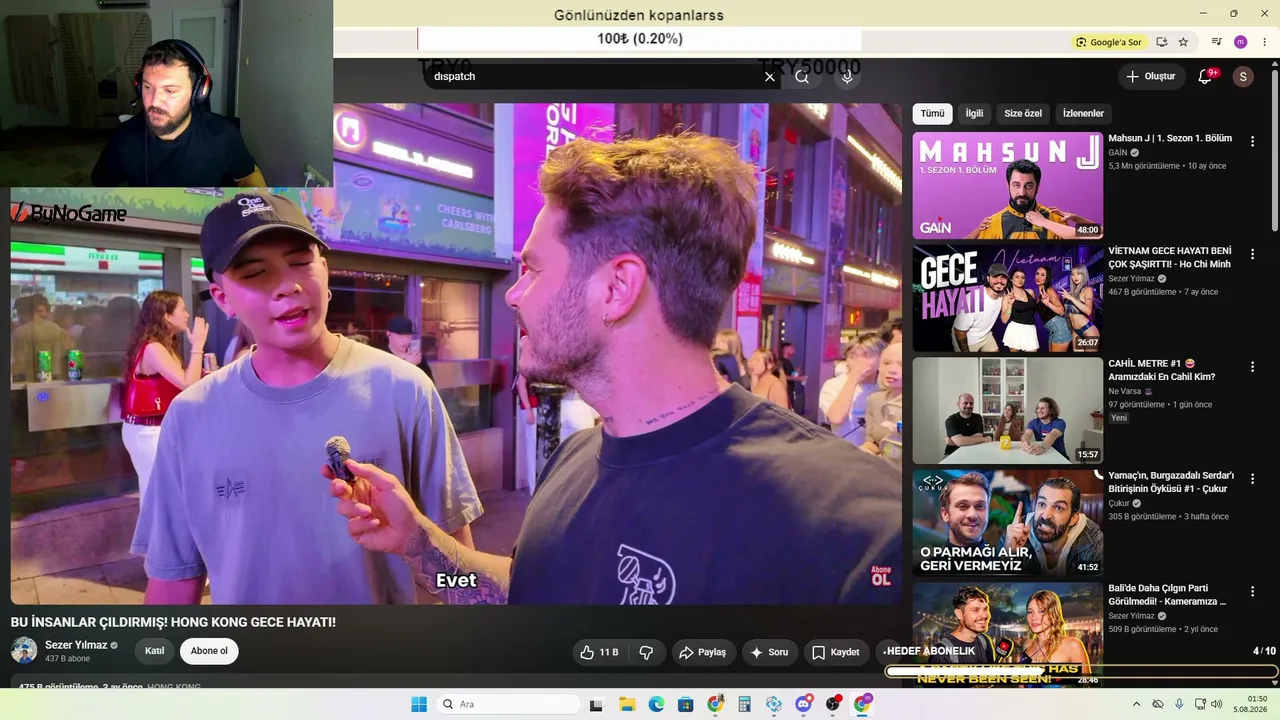This screenshot has width=1280, height=720.
Task: Click the video player to pause
Action: pyautogui.click(x=456, y=354)
